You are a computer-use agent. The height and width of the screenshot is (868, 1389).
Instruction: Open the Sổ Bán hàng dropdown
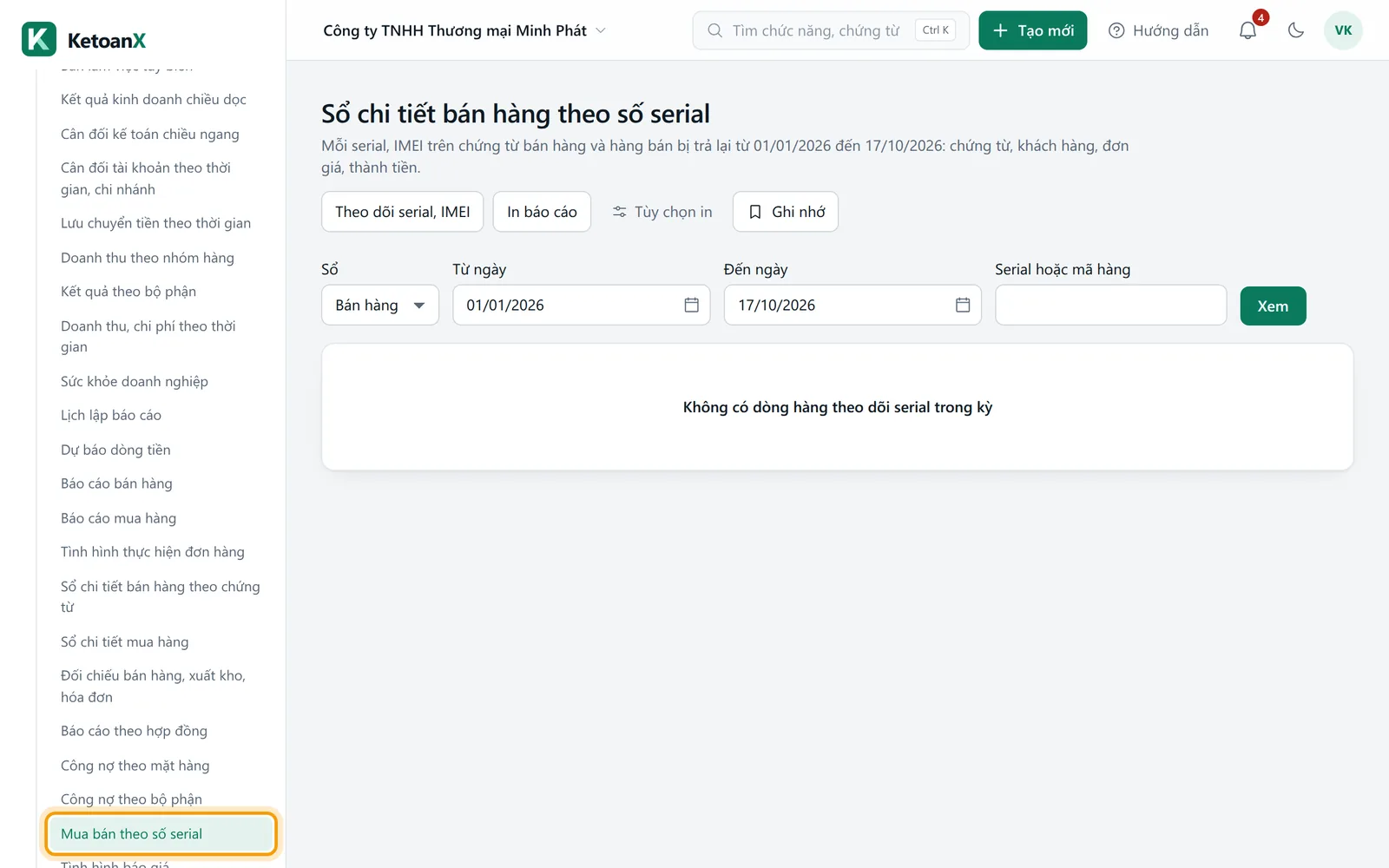pos(380,305)
